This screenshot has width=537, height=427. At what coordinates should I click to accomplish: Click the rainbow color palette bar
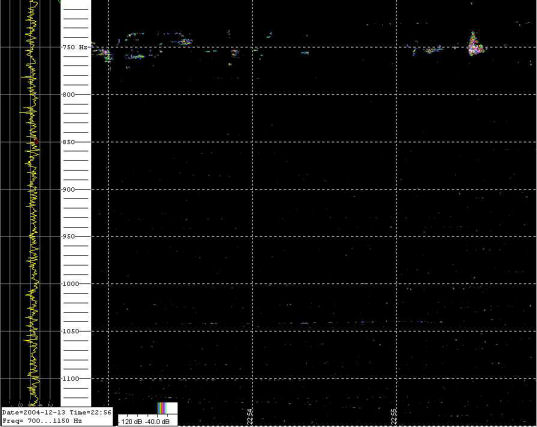pos(162,408)
